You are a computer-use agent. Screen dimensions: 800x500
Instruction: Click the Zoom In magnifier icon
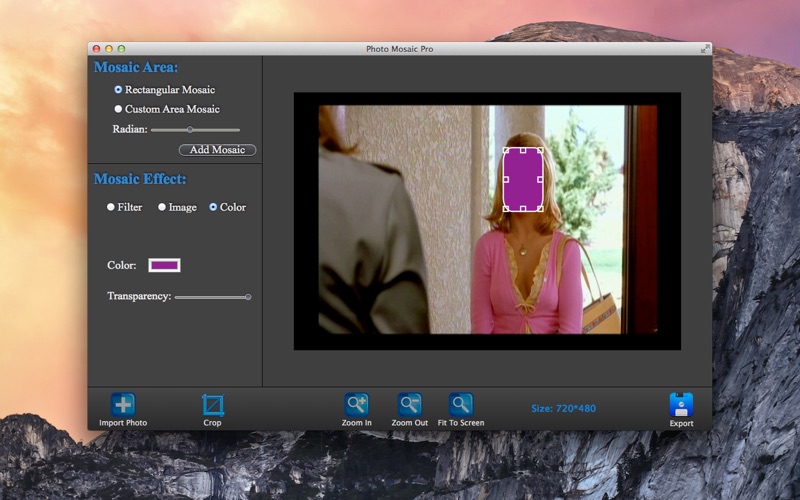point(356,405)
